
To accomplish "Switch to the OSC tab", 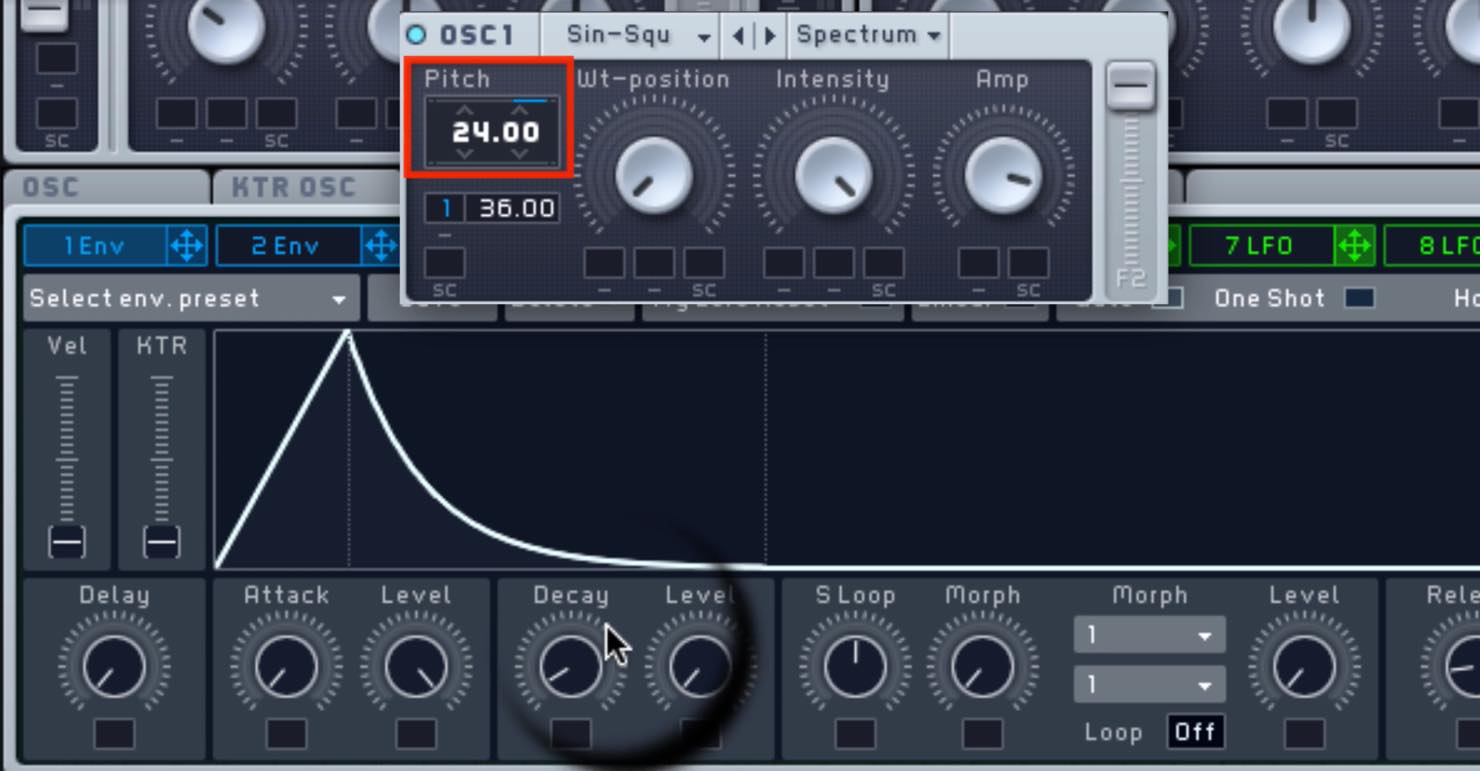I will 106,187.
